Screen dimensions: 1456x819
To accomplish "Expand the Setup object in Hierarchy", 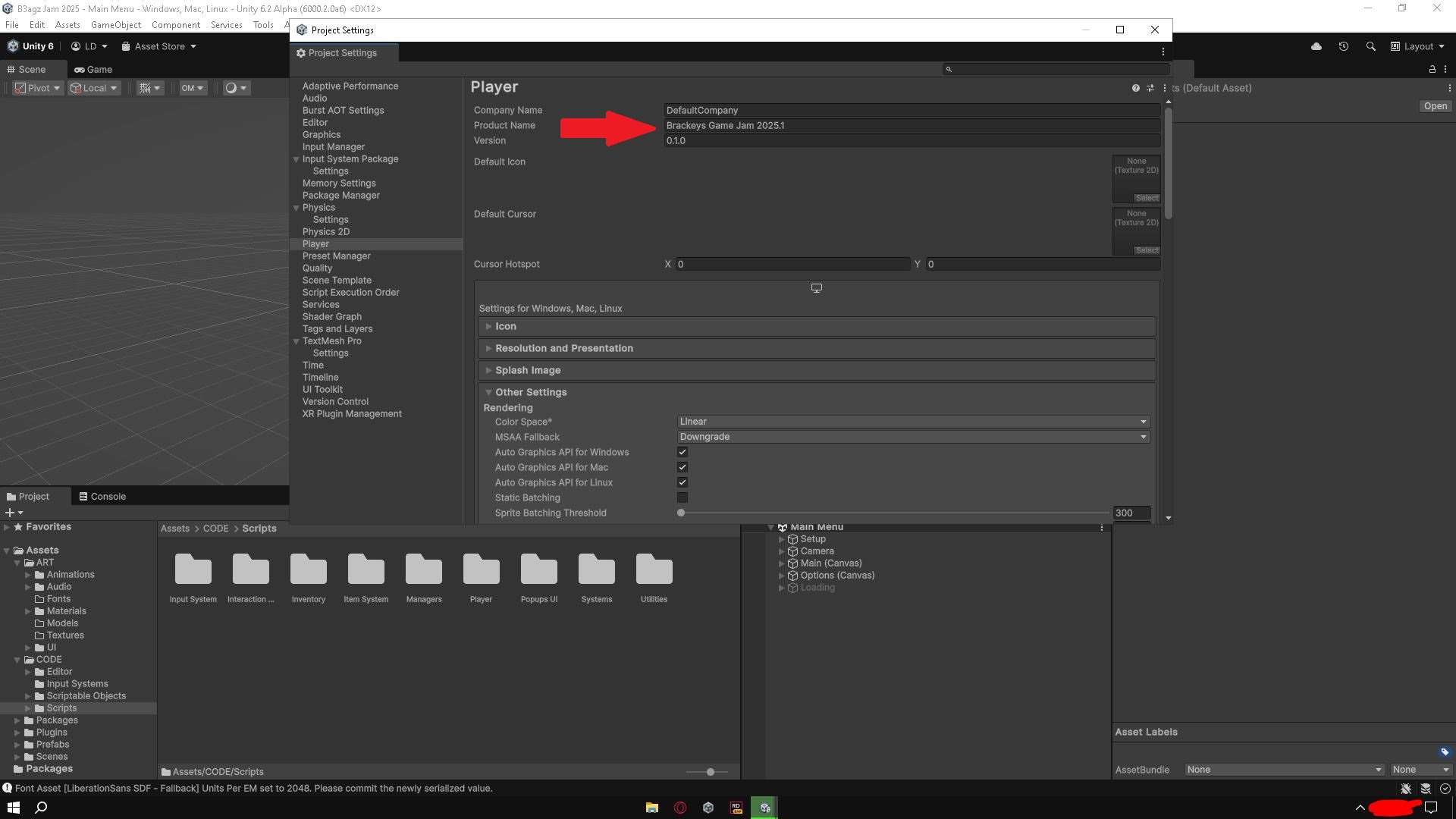I will coord(781,539).
